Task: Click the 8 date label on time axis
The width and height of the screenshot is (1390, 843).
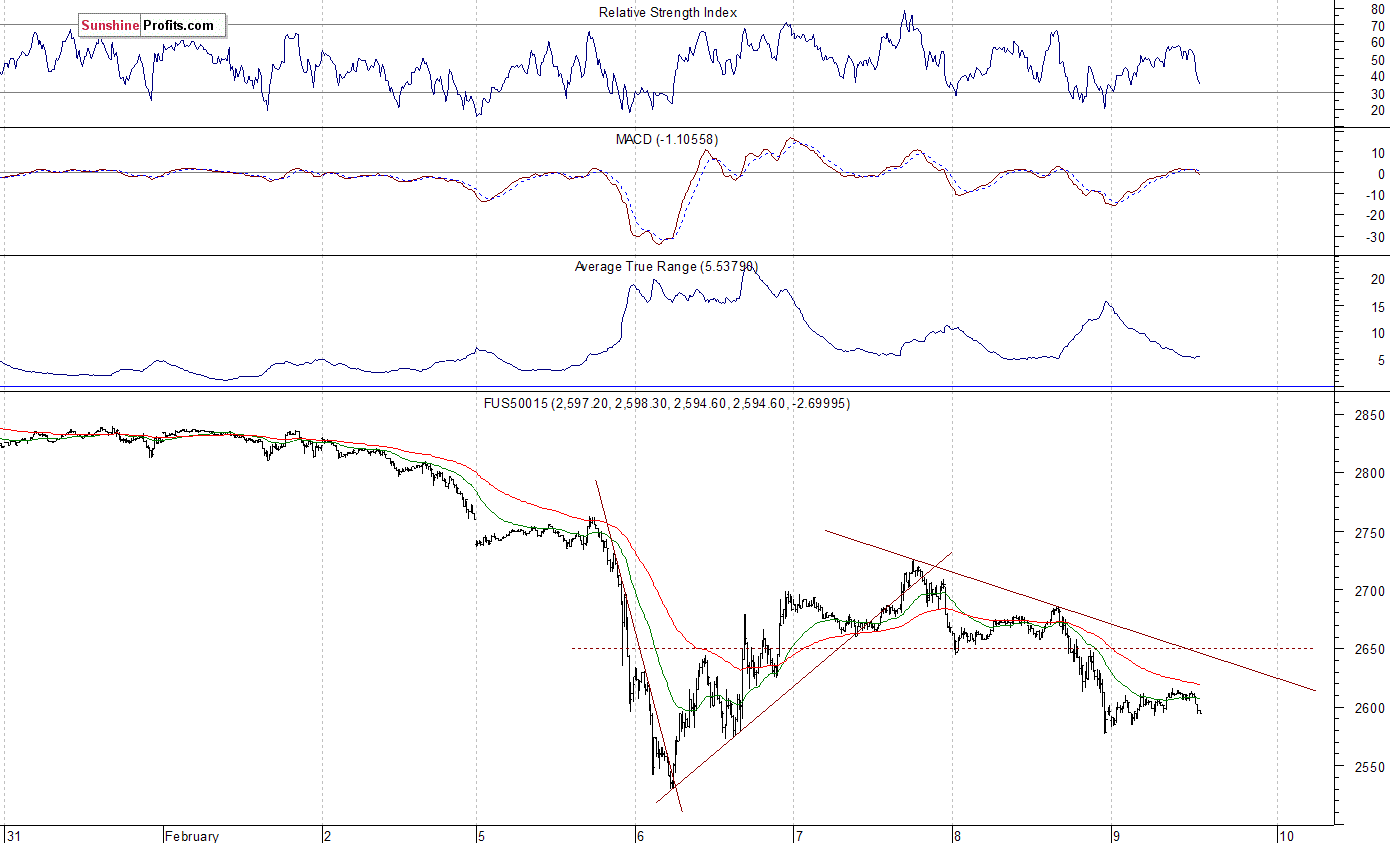Action: pyautogui.click(x=957, y=835)
